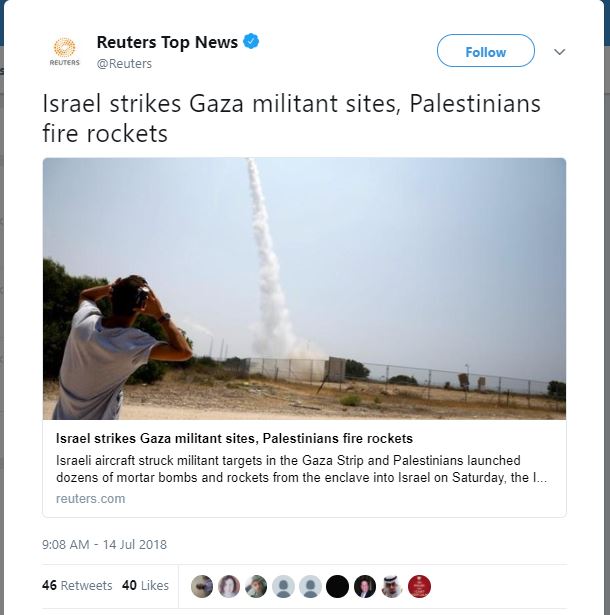
Task: Click the Reuters logo avatar
Action: 64,52
